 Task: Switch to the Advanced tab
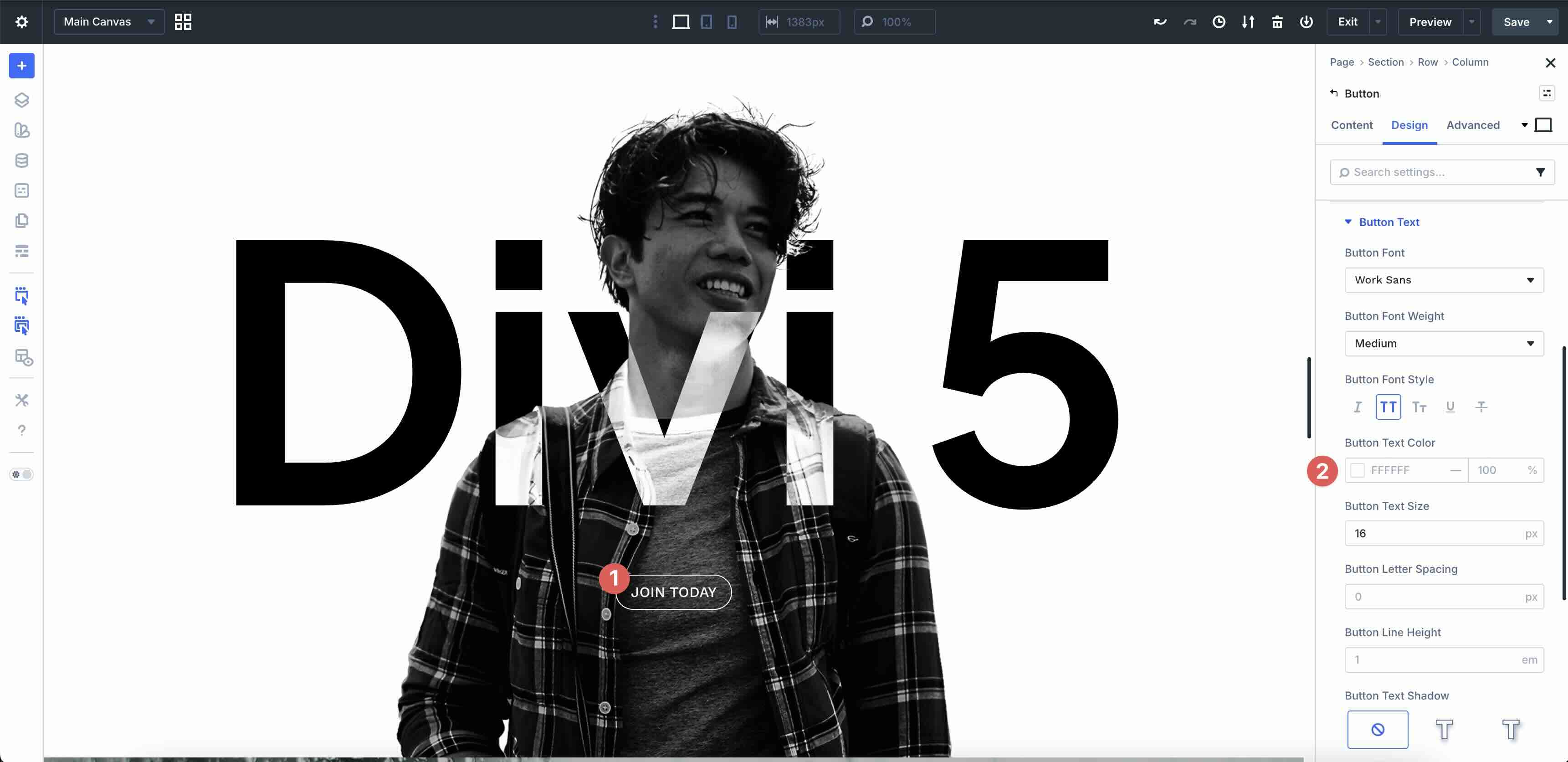(1473, 125)
